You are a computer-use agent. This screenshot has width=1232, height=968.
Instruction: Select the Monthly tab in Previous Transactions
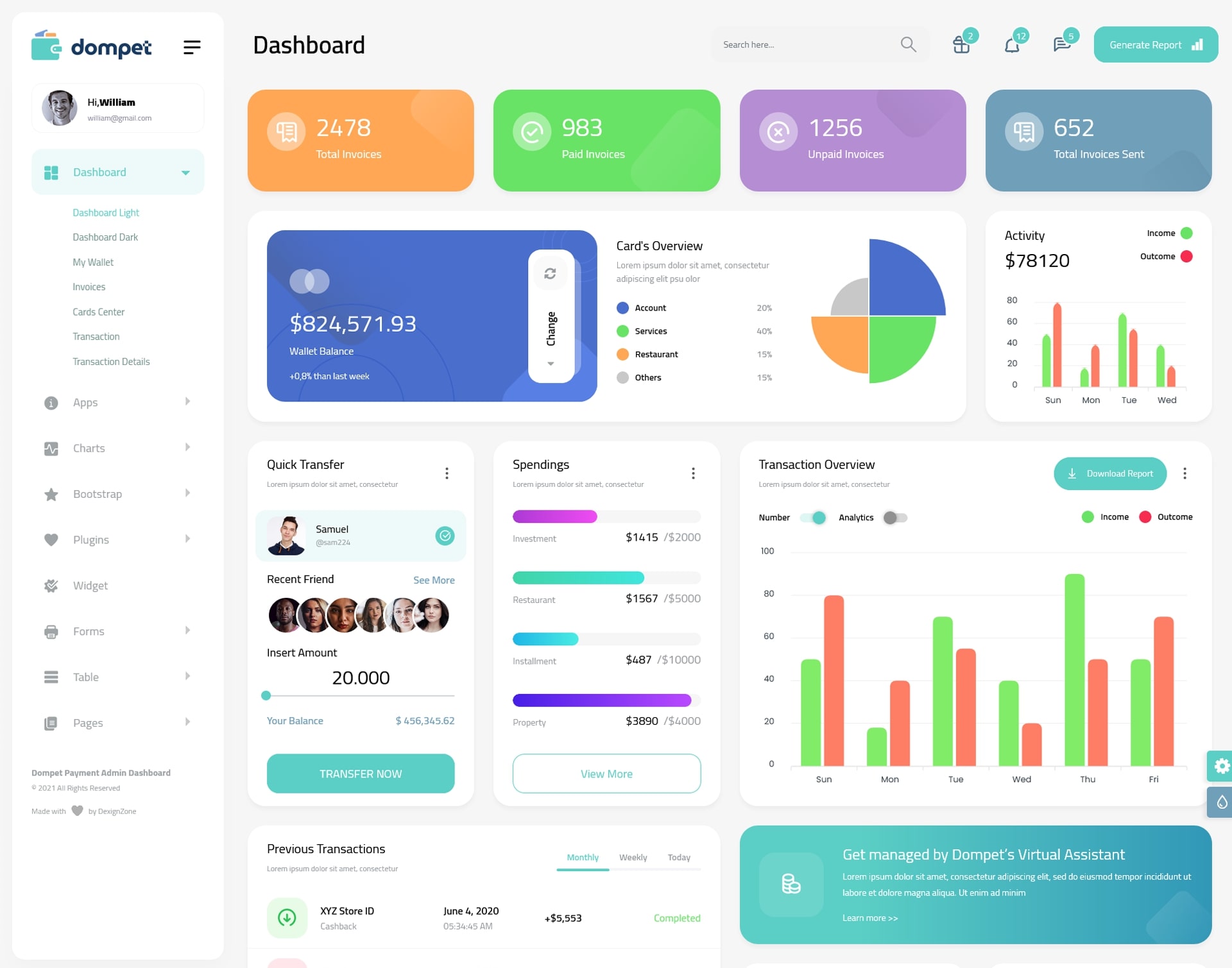point(582,856)
